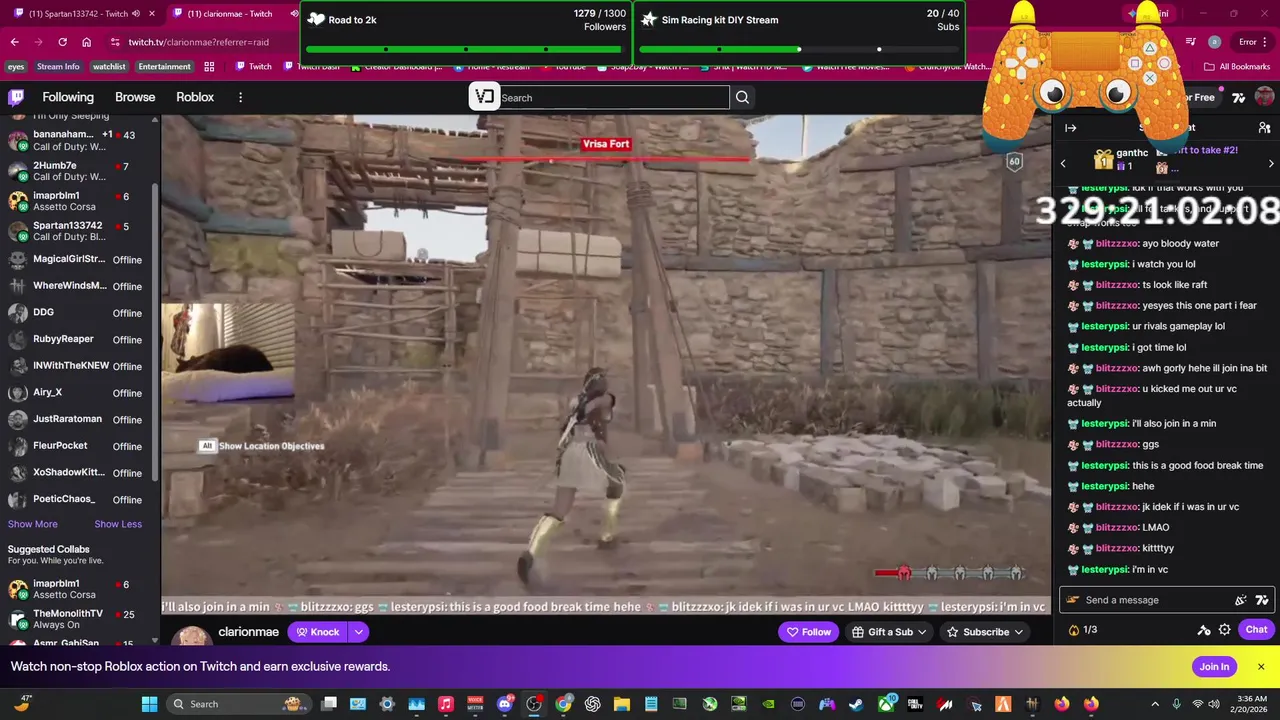Open the Gift a Sub dropdown
This screenshot has width=1280, height=720.
tap(889, 632)
